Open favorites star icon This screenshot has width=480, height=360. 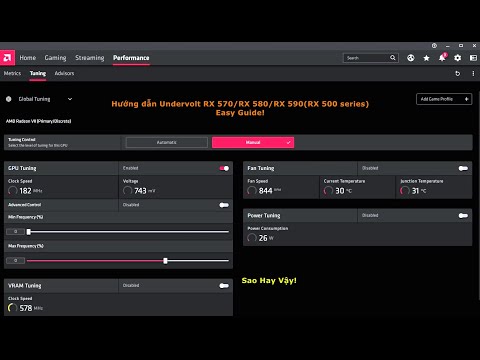pos(426,58)
